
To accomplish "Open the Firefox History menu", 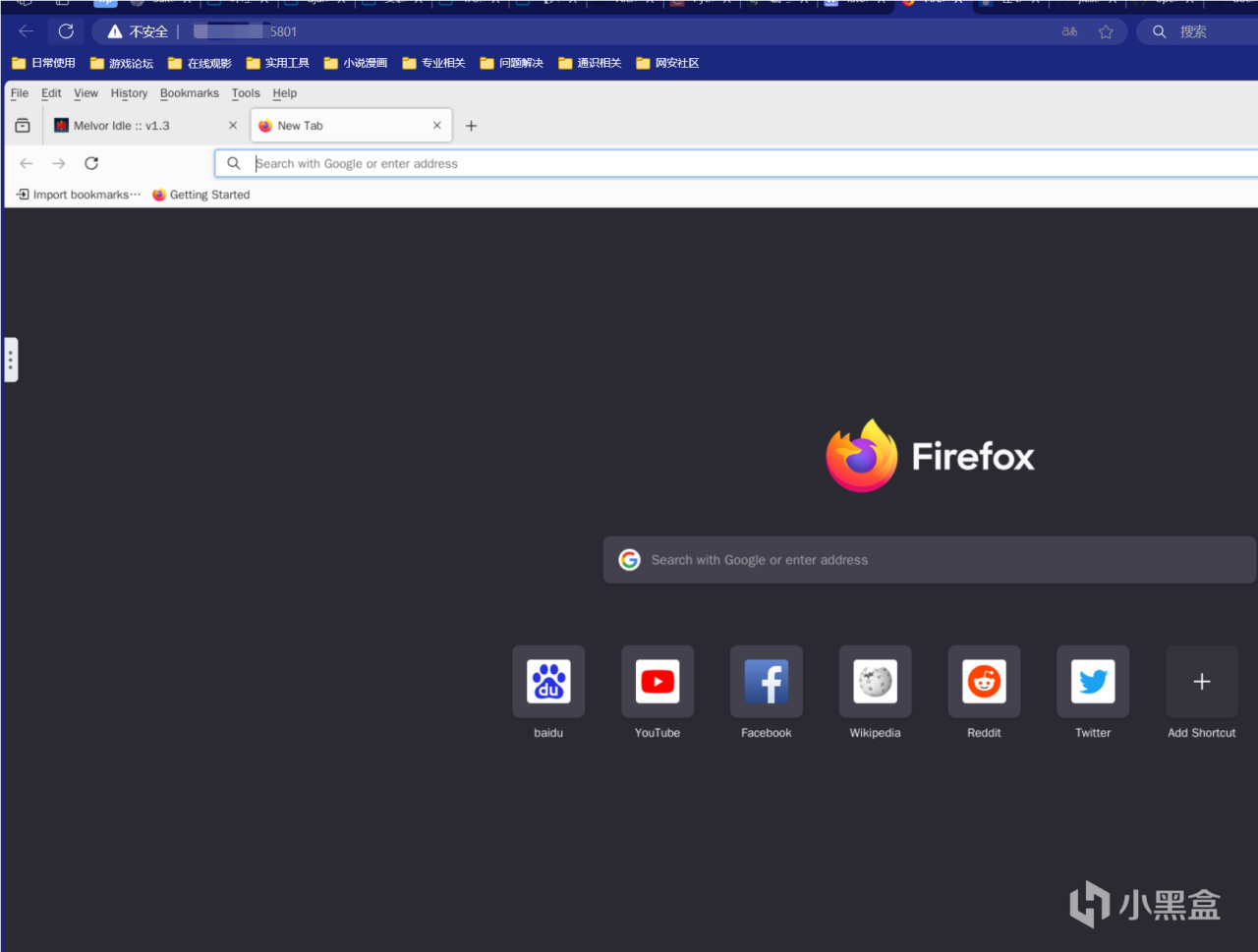I will (x=129, y=93).
